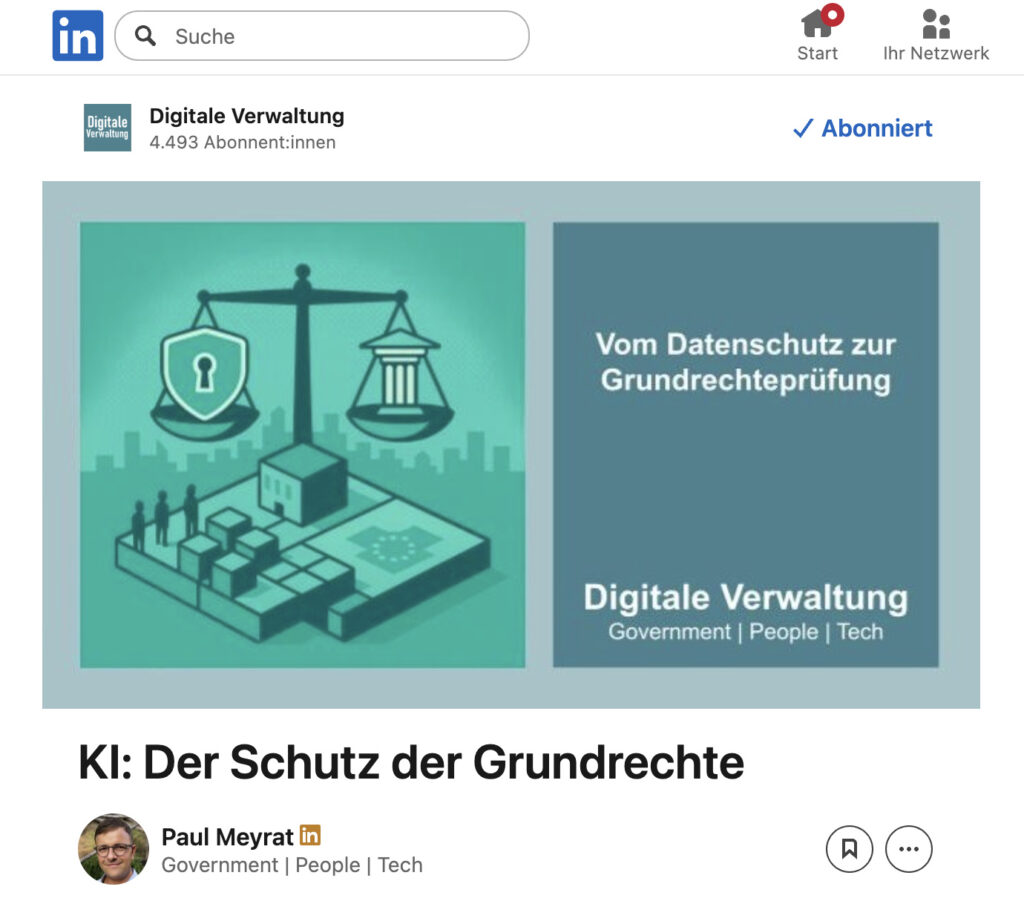Open the three-dots more options menu
1024x904 pixels.
pos(908,848)
